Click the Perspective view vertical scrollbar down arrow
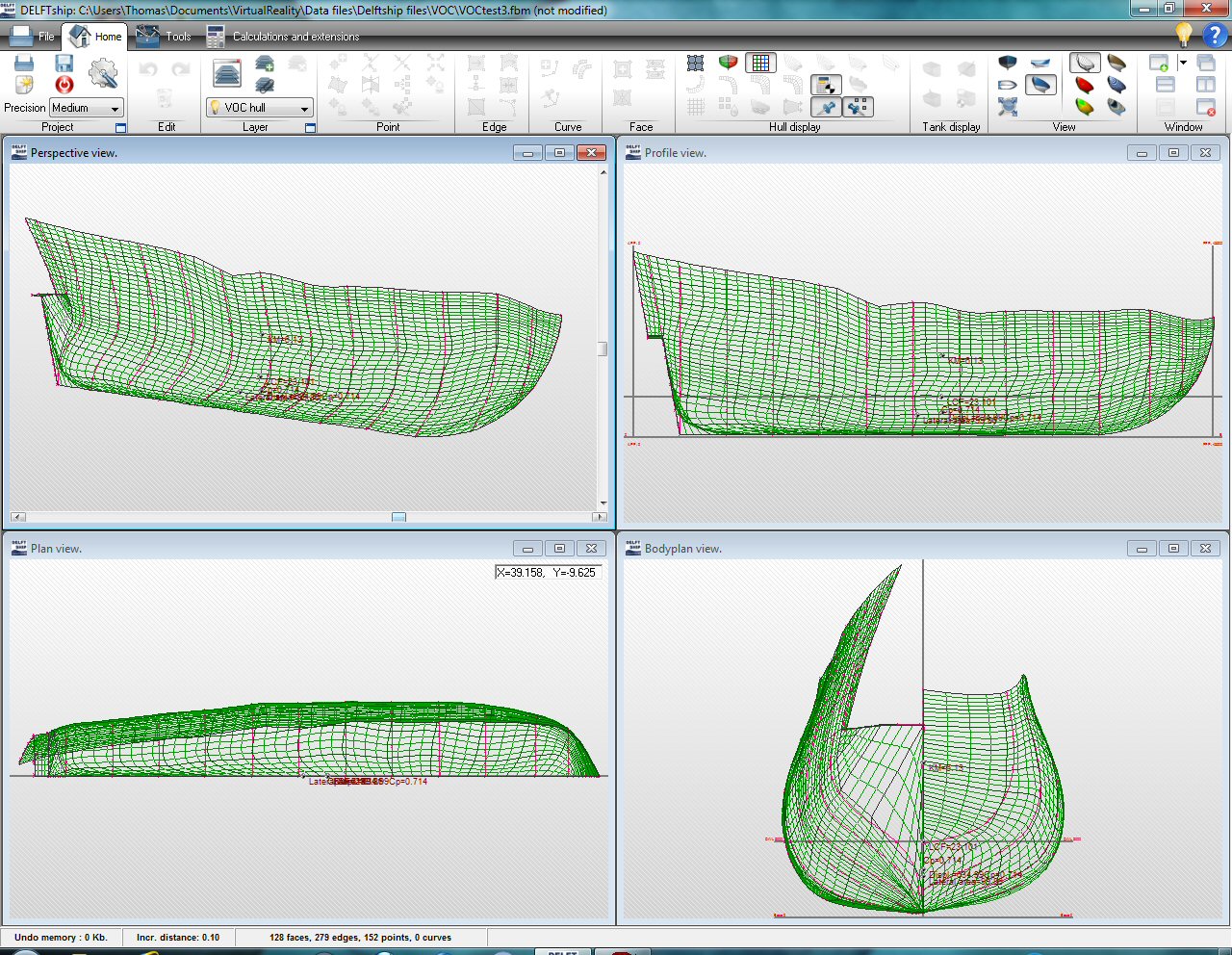1232x955 pixels. (603, 503)
